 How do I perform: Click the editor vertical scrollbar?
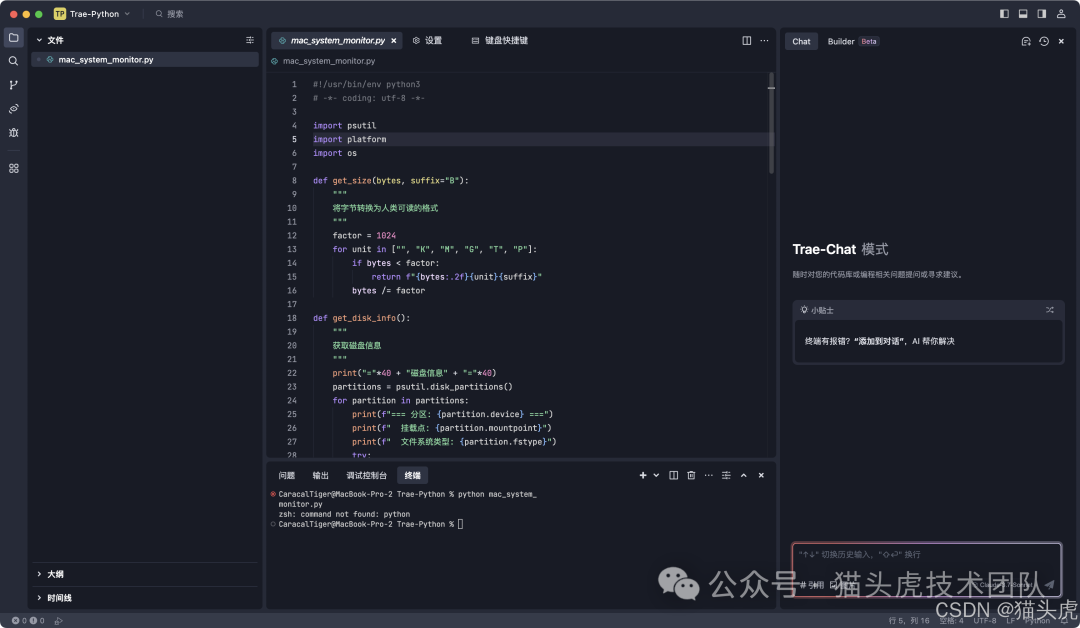(770, 120)
